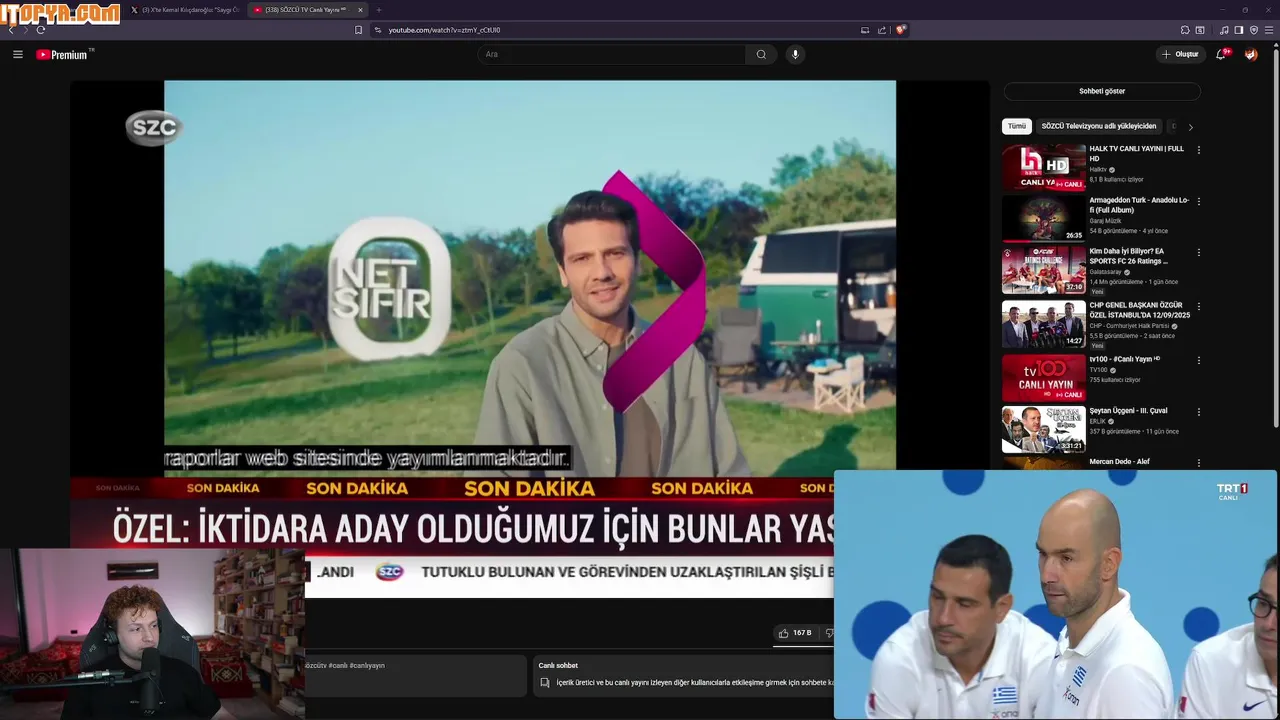Open CHP - Cumhuriyet Halk Partisi channel
The height and width of the screenshot is (720, 1280).
[x=1129, y=326]
